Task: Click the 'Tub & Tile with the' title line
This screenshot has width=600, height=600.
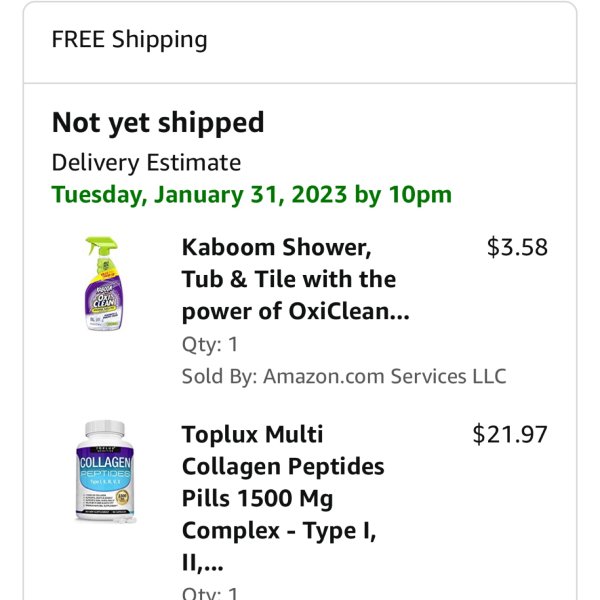Action: (289, 279)
